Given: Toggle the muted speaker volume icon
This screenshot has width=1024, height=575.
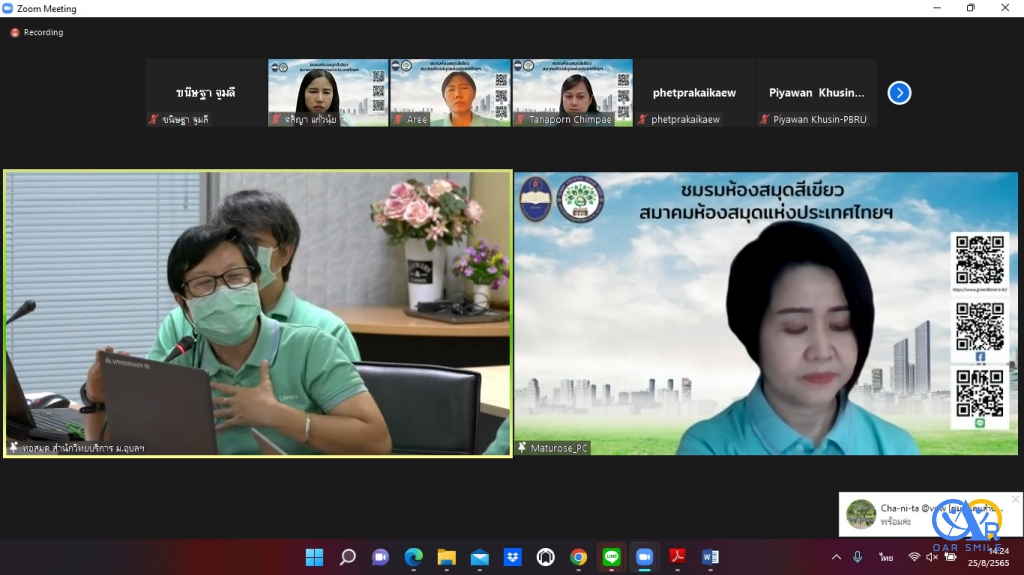Looking at the screenshot, I should [x=933, y=557].
